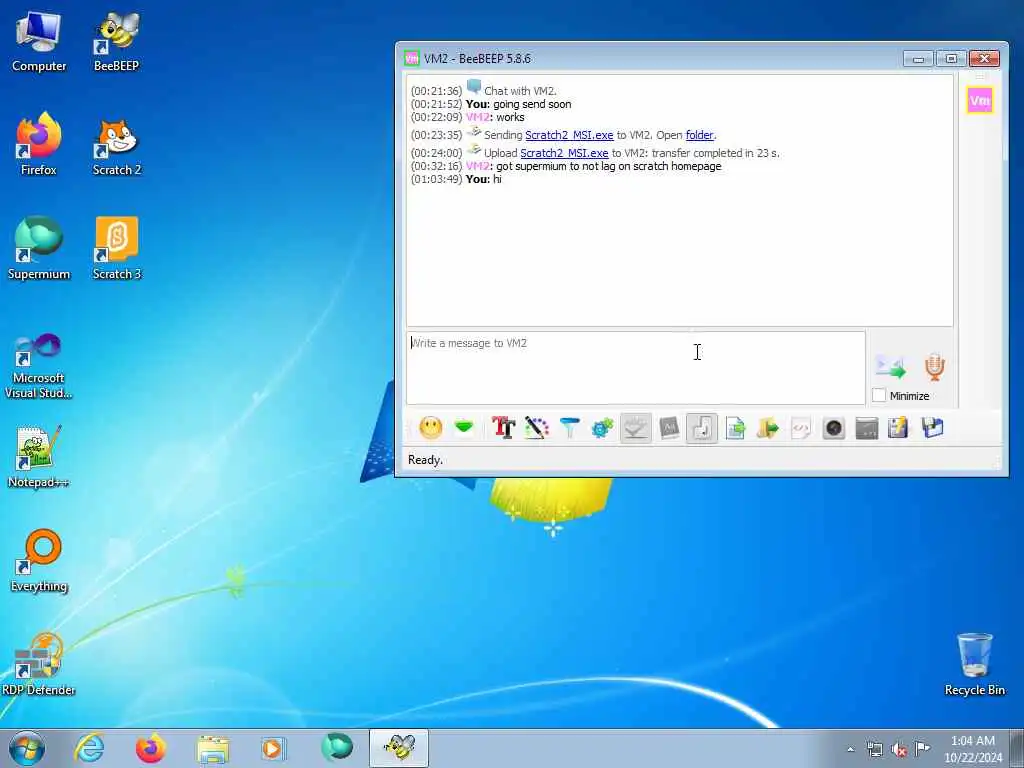Click the "You: hi" chat message

483,179
